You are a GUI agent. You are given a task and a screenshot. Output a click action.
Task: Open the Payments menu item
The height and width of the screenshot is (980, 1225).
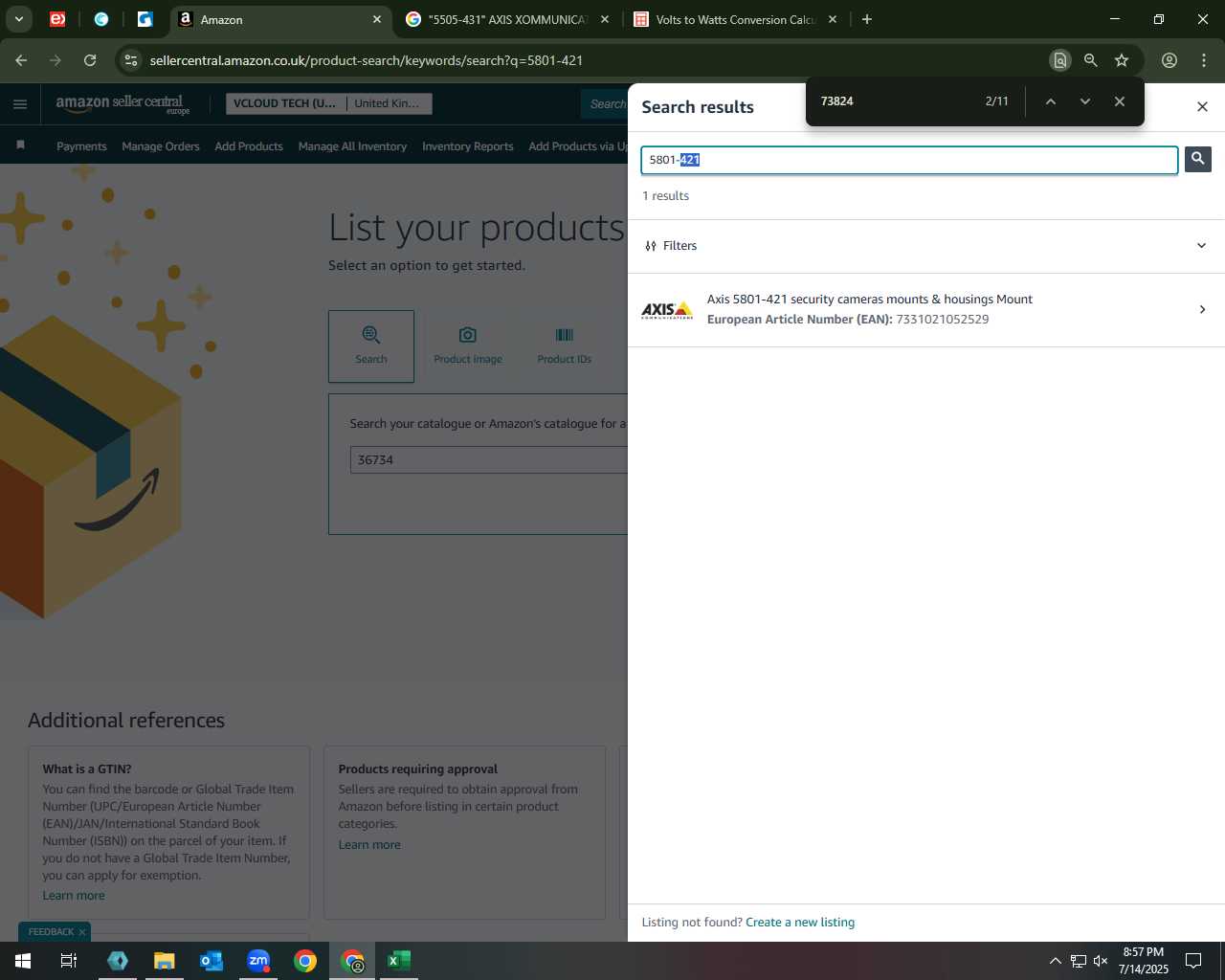pos(81,146)
